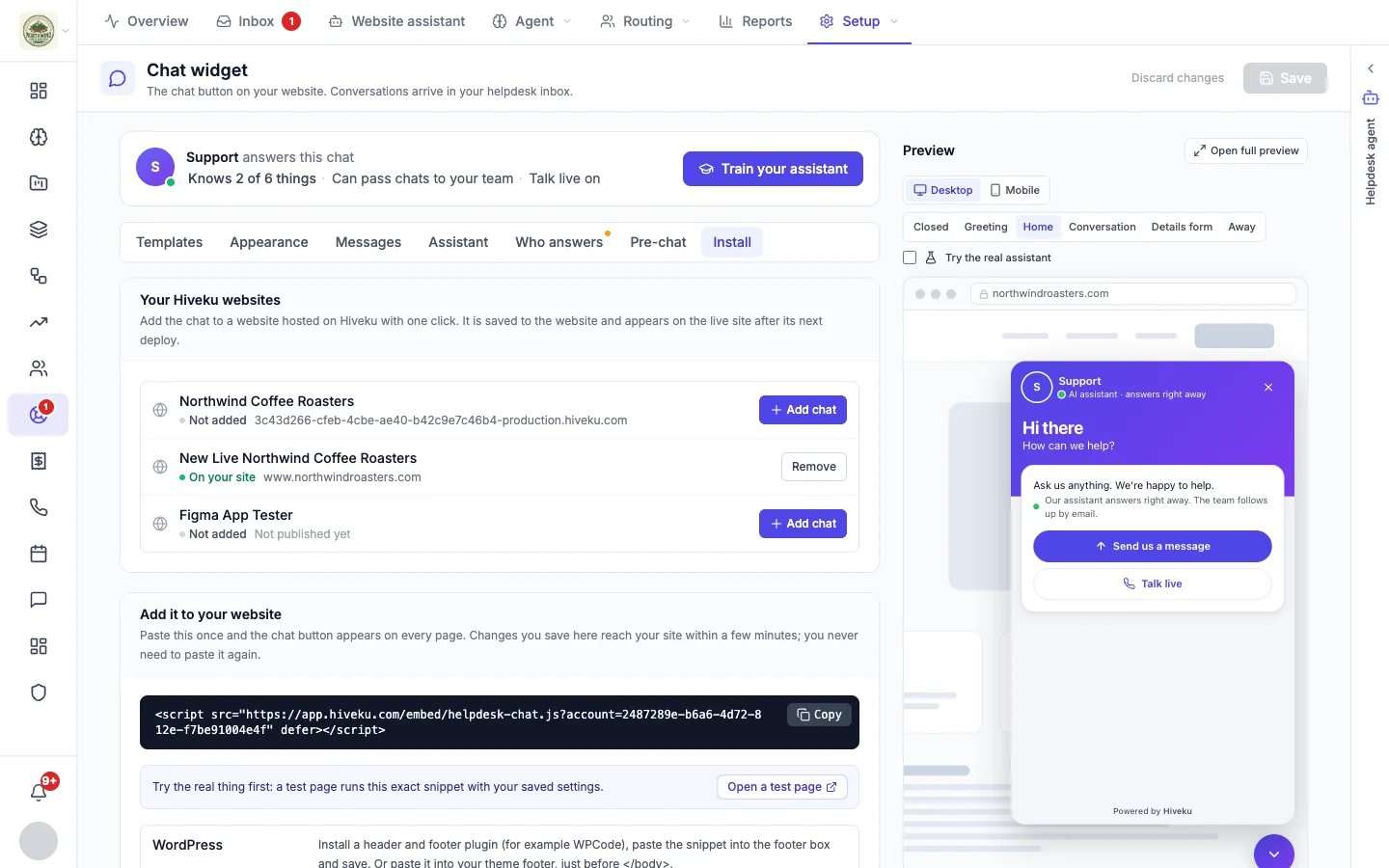Switch to the Appearance tab
The height and width of the screenshot is (868, 1389).
pyautogui.click(x=269, y=242)
